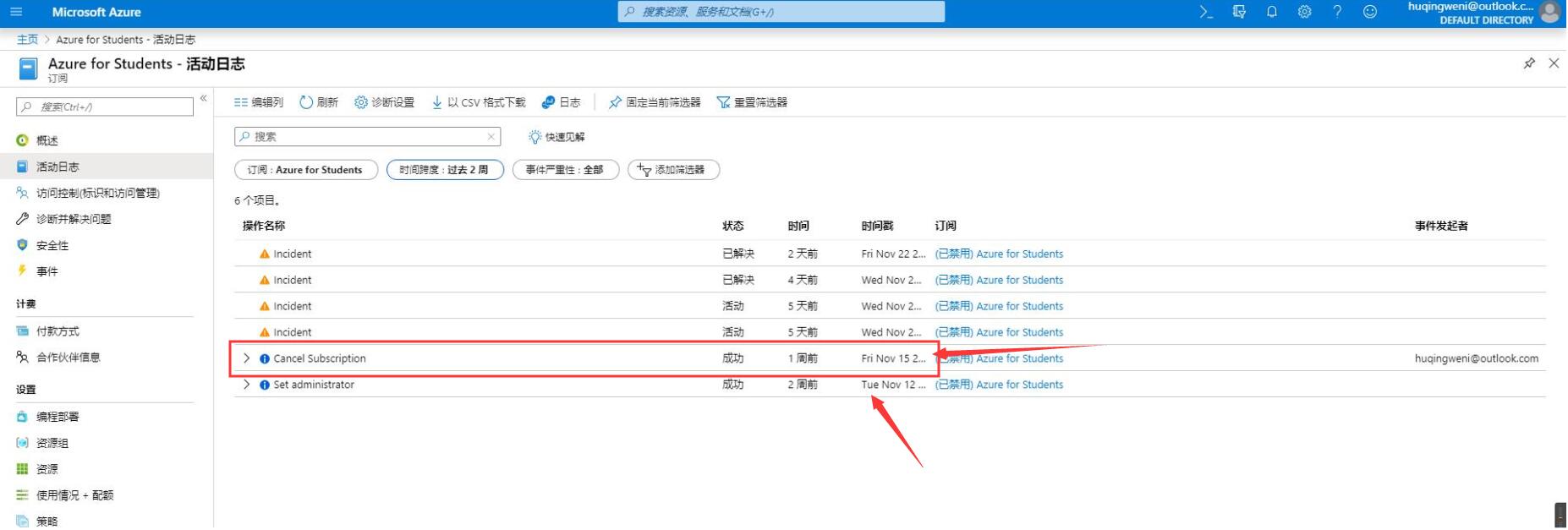The image size is (1568, 530).
Task: Change timespan filter 过去 2 周
Action: 445,170
